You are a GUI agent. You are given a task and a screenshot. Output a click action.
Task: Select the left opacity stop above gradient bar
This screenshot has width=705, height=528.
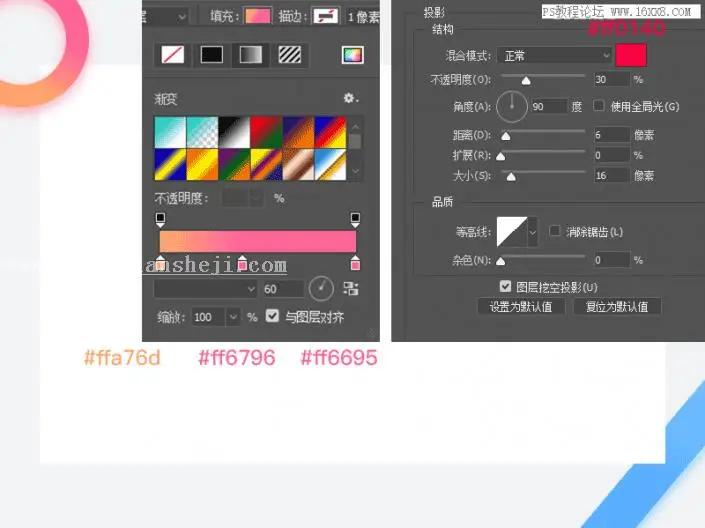[x=160, y=219]
